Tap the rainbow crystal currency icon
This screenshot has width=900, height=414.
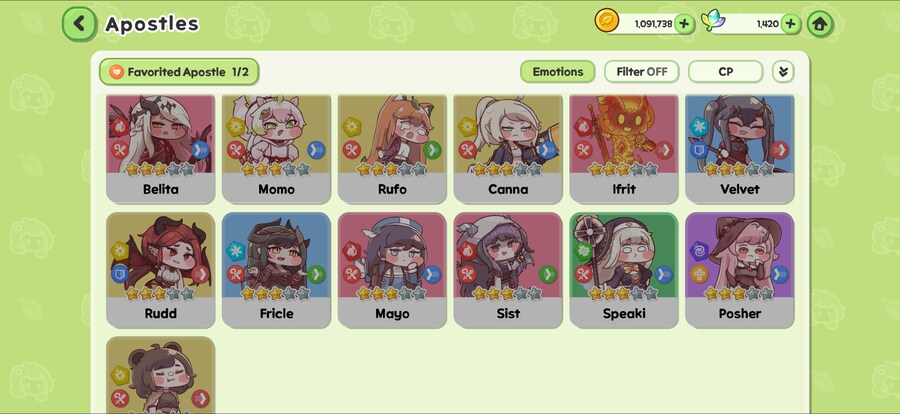click(713, 21)
